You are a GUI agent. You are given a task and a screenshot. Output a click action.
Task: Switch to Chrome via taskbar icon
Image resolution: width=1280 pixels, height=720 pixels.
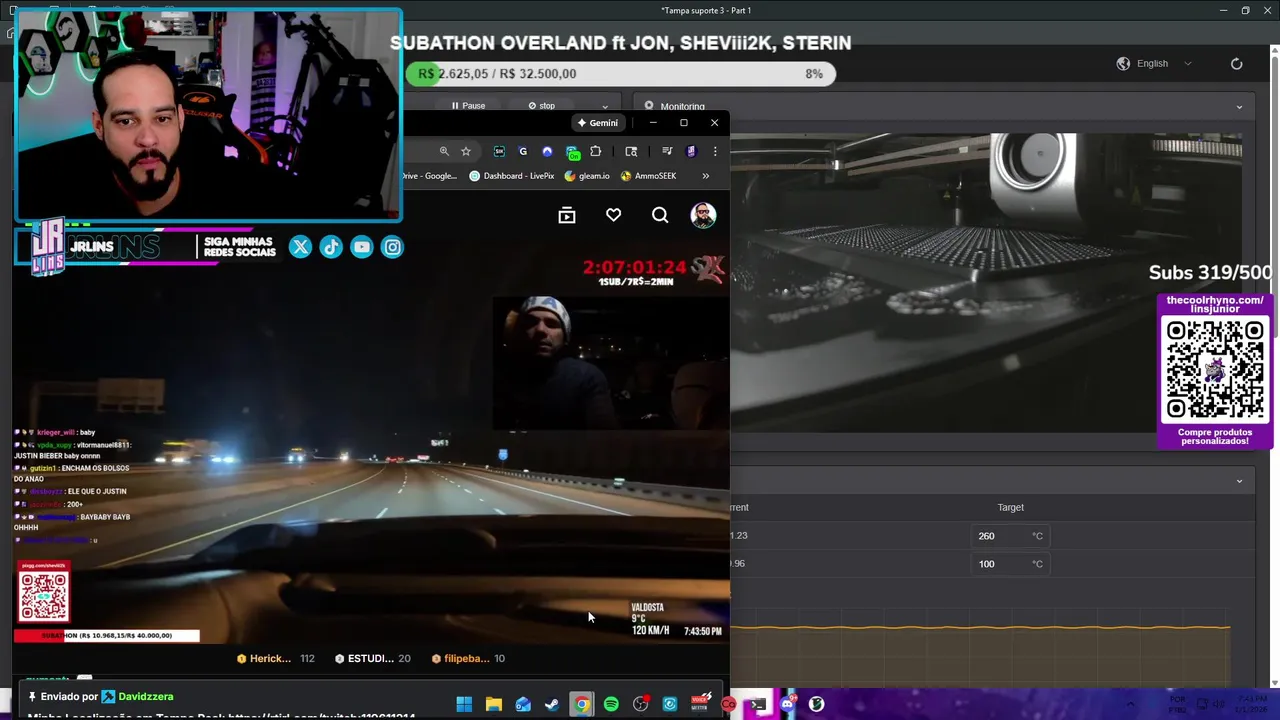(x=581, y=704)
